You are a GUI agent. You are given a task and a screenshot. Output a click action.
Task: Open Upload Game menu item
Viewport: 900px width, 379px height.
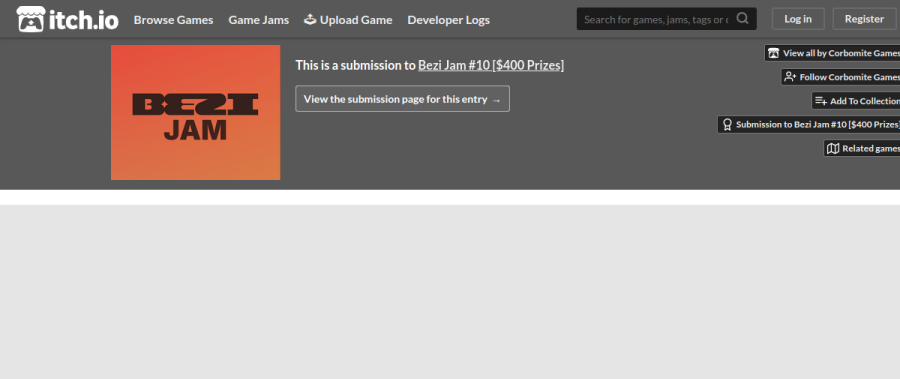pos(348,20)
